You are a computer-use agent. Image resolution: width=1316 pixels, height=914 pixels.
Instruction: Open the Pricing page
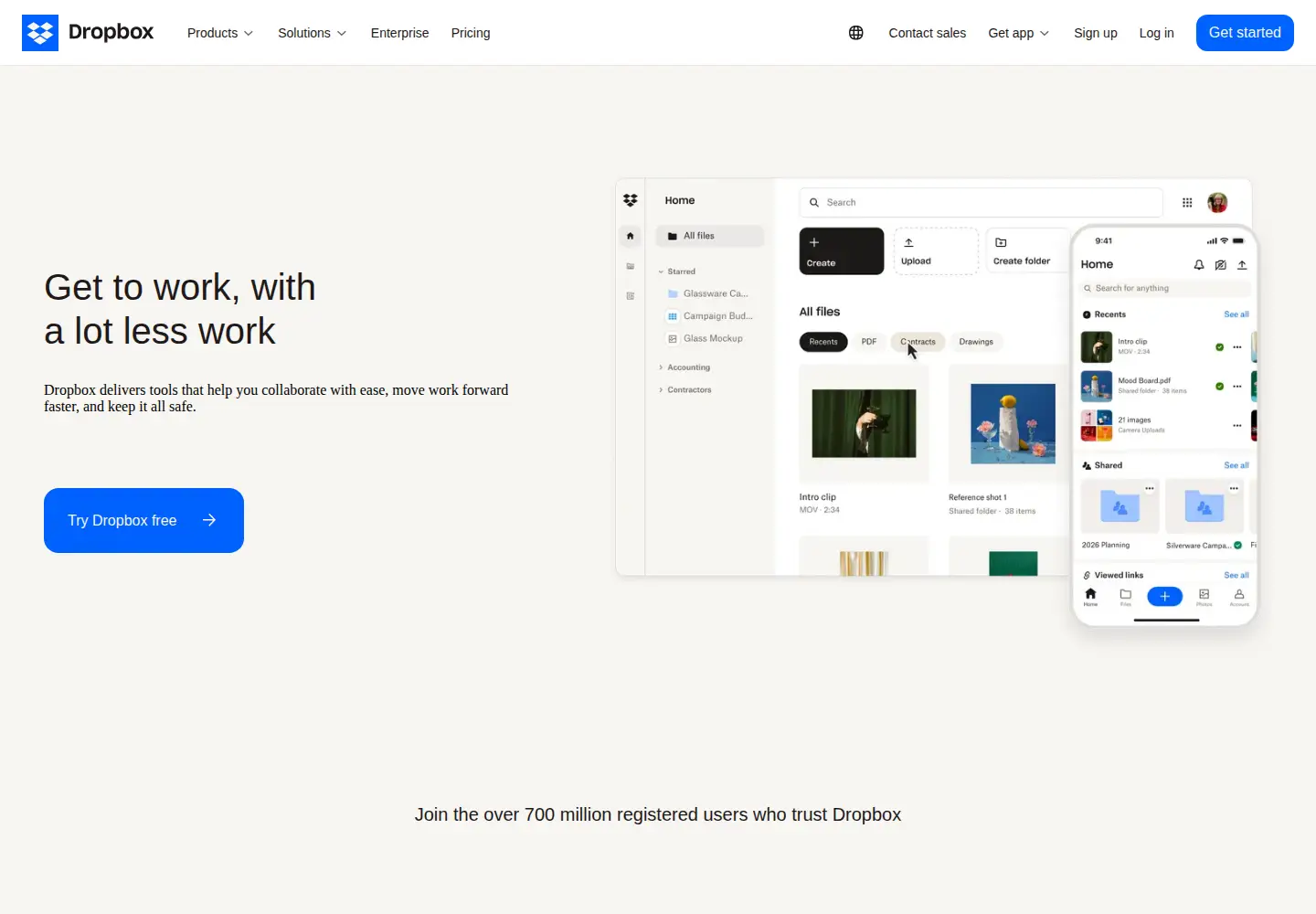tap(471, 33)
